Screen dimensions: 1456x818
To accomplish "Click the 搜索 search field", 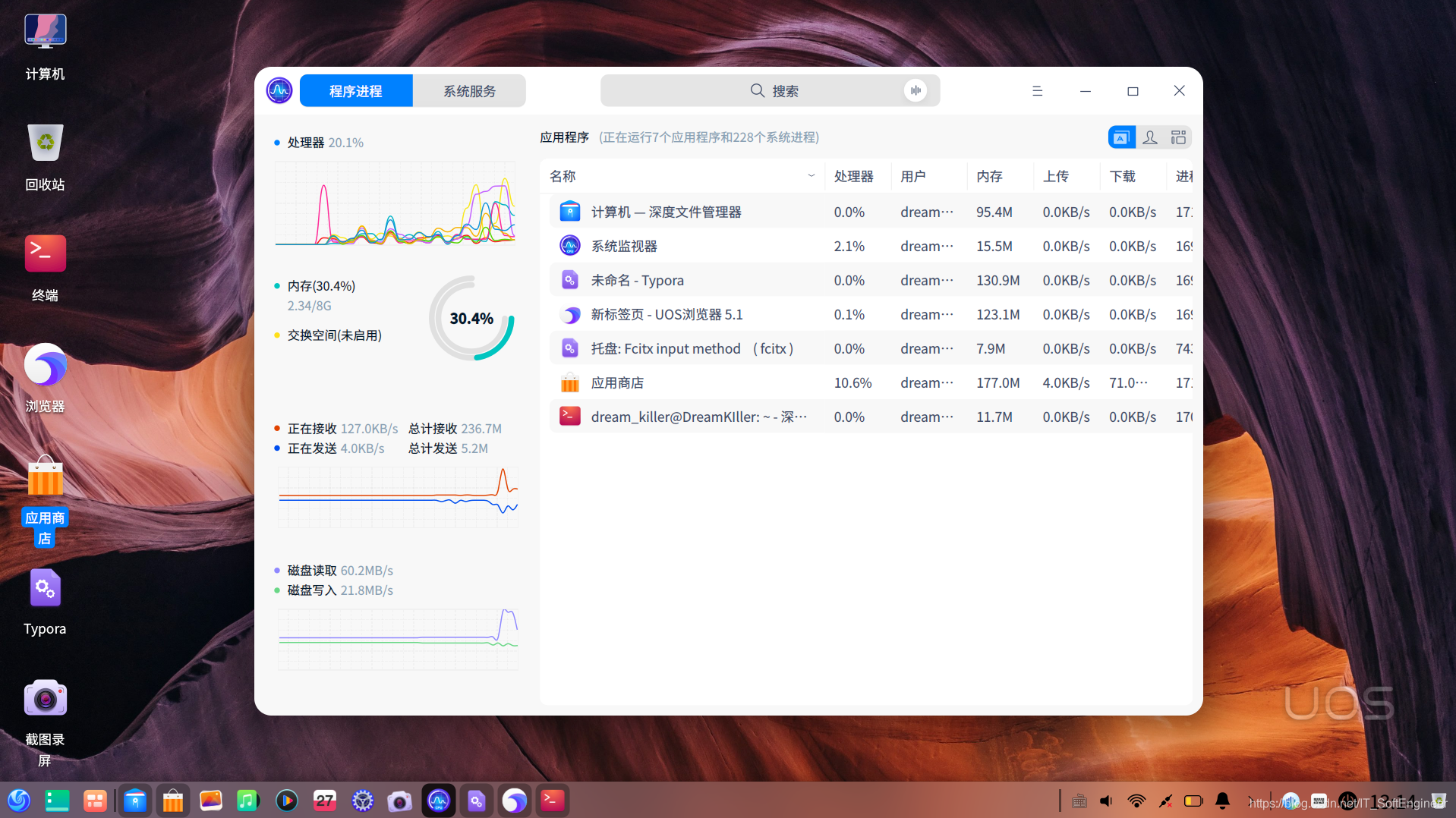I will (770, 91).
